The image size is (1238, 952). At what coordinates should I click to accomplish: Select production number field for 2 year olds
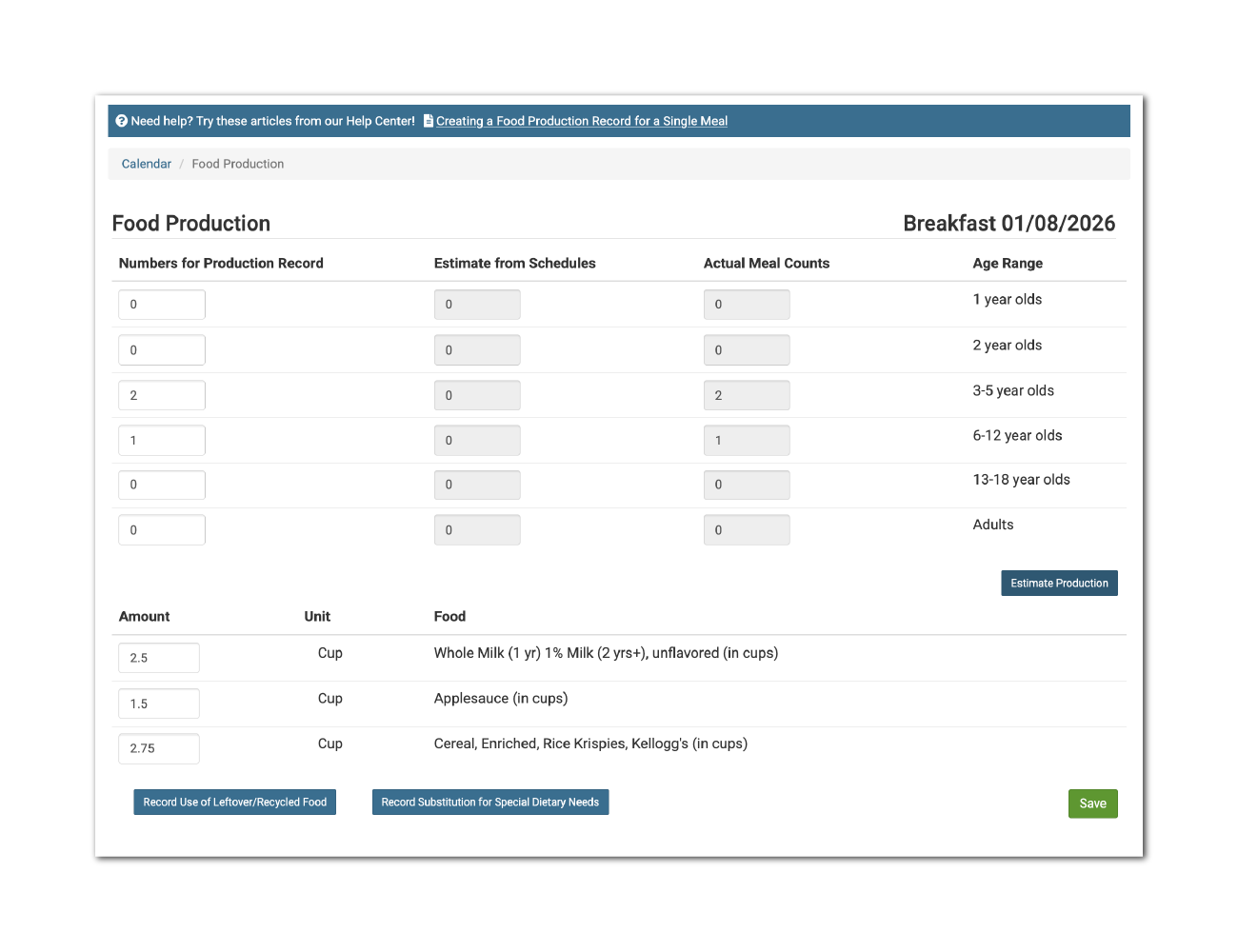(162, 350)
